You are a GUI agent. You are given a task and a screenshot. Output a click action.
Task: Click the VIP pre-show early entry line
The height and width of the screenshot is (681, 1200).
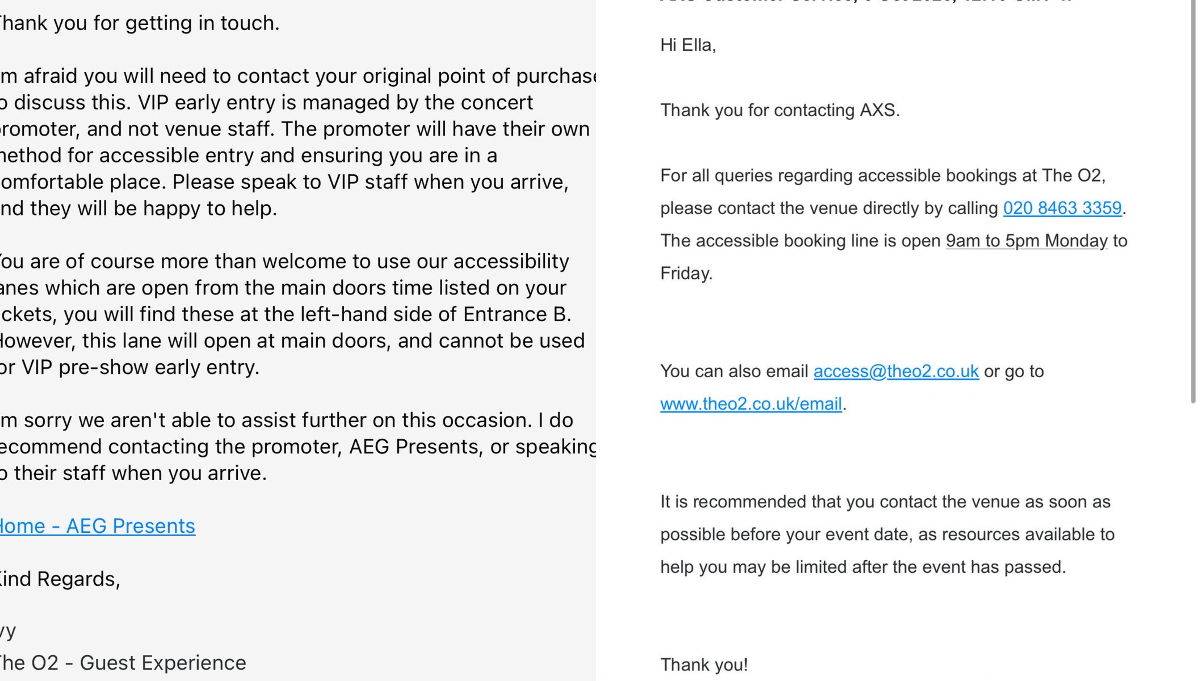130,367
